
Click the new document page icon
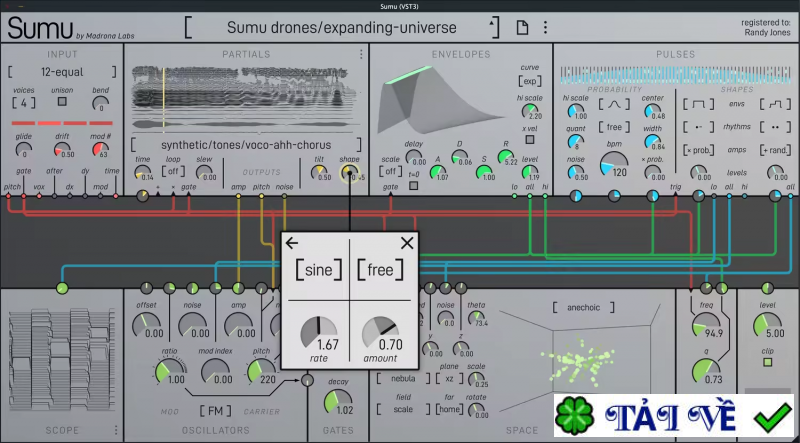[x=522, y=27]
